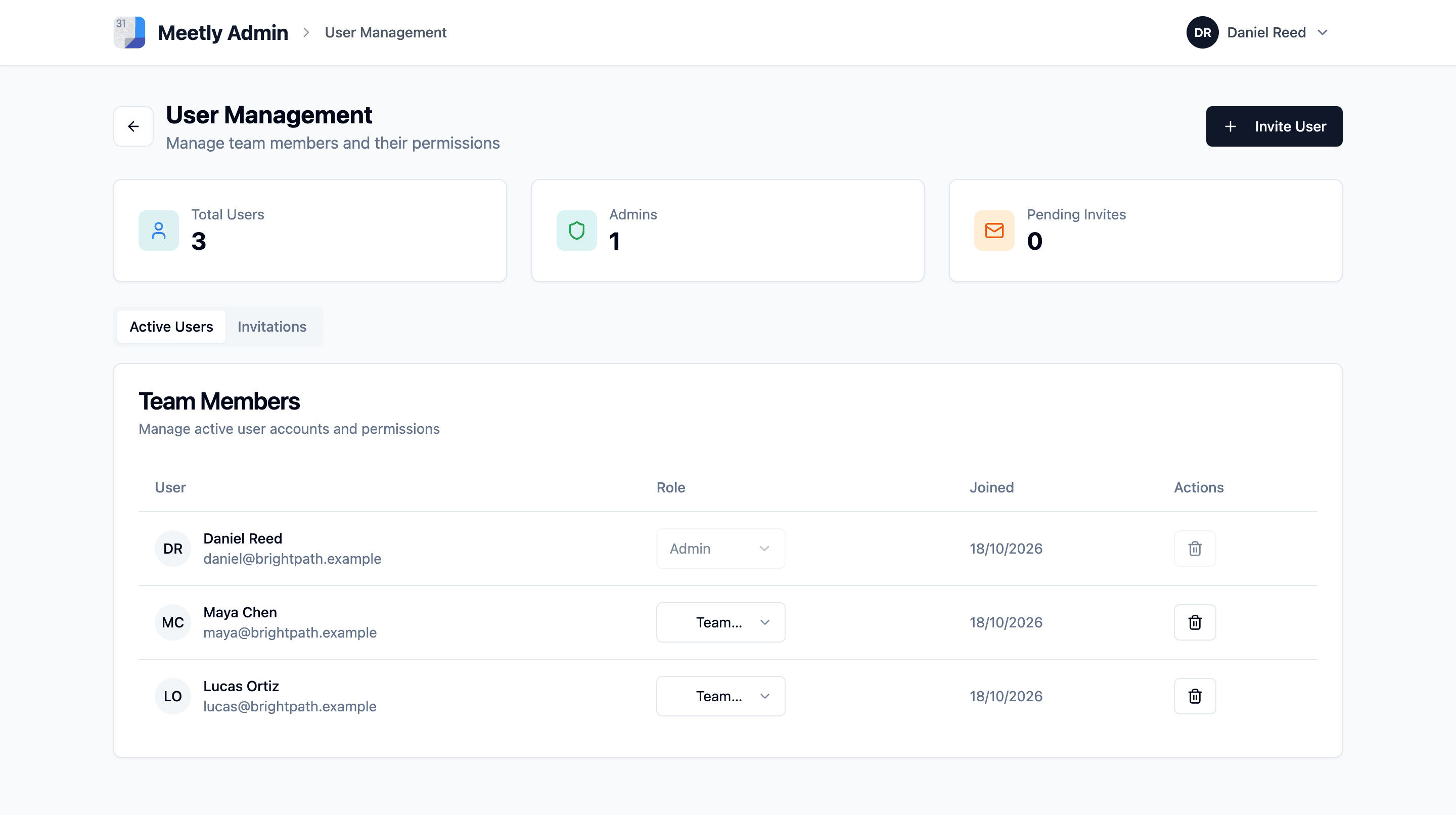Click the Joined column header
This screenshot has width=1456, height=815.
click(992, 487)
